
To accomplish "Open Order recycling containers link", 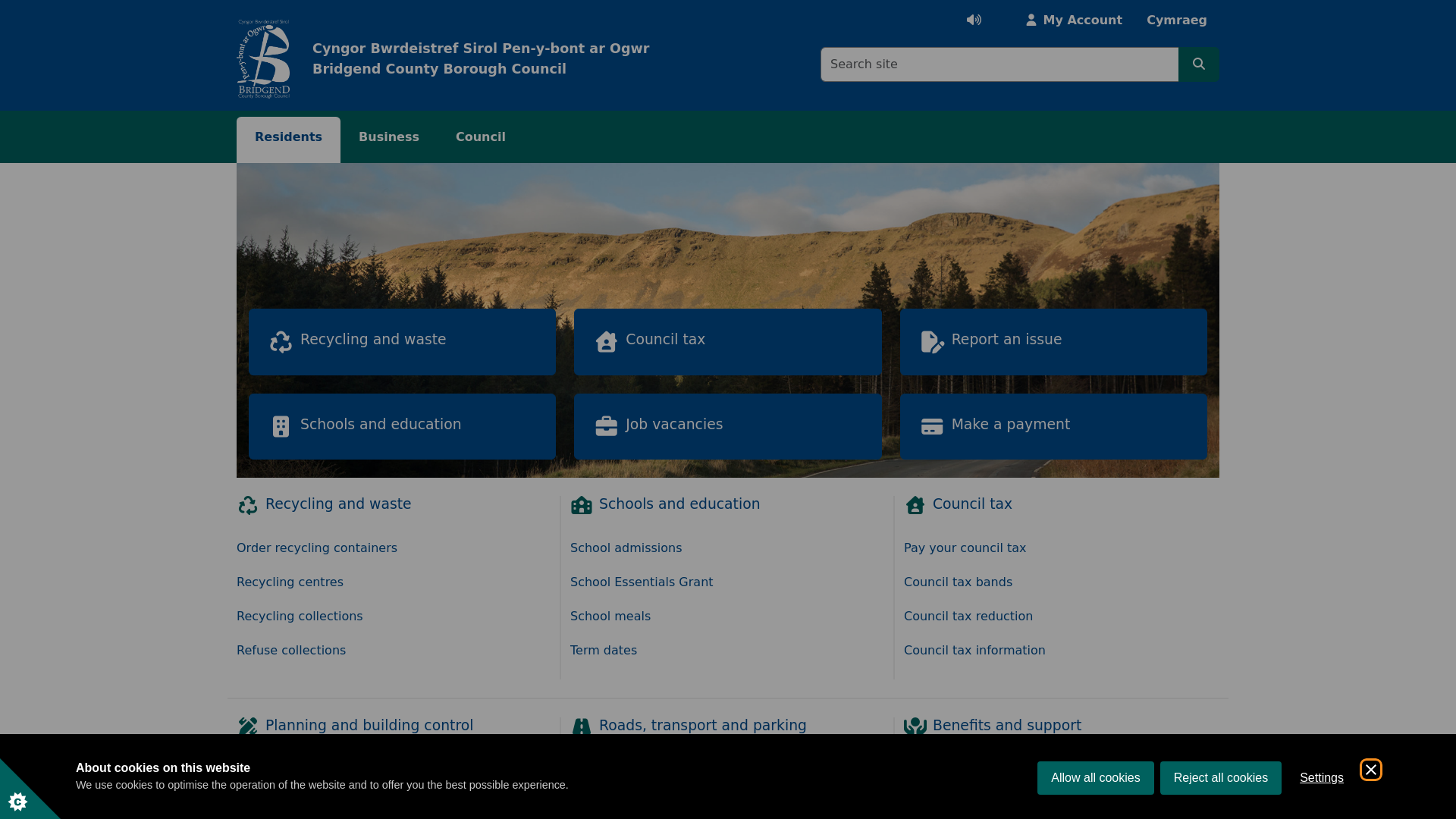I will coord(317,548).
